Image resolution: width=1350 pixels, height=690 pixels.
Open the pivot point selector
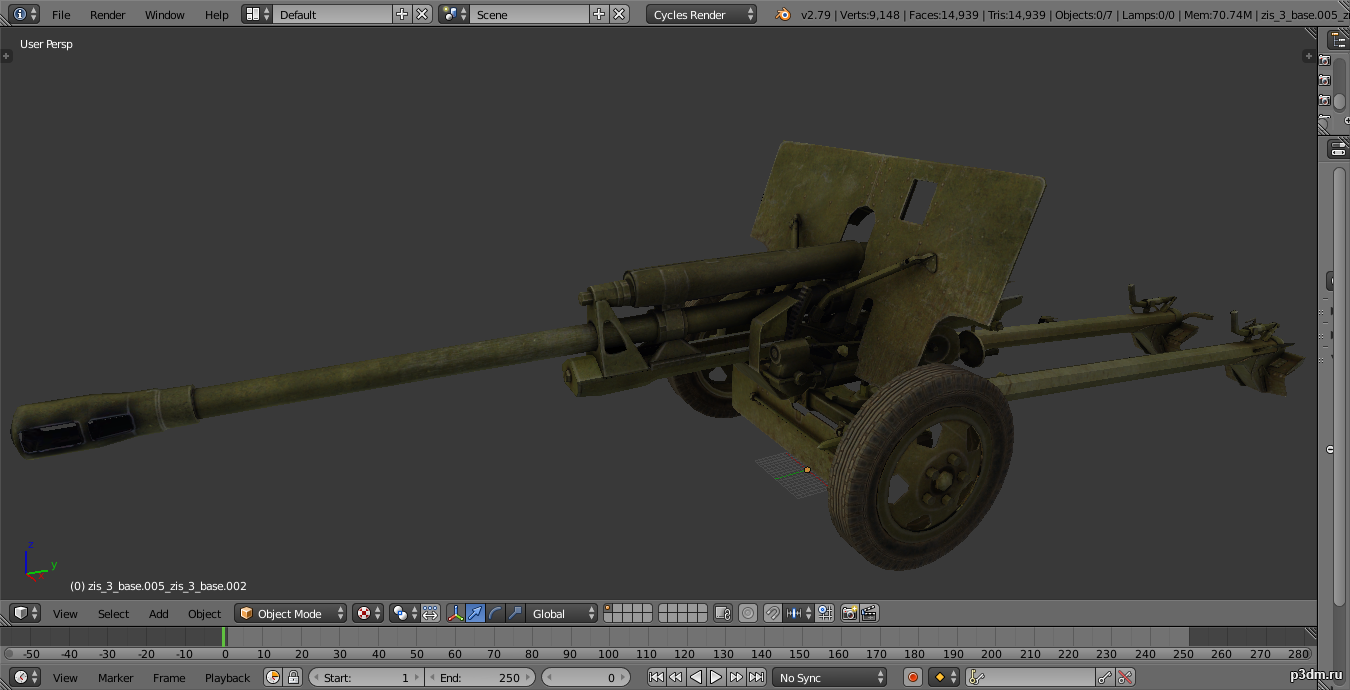point(404,613)
